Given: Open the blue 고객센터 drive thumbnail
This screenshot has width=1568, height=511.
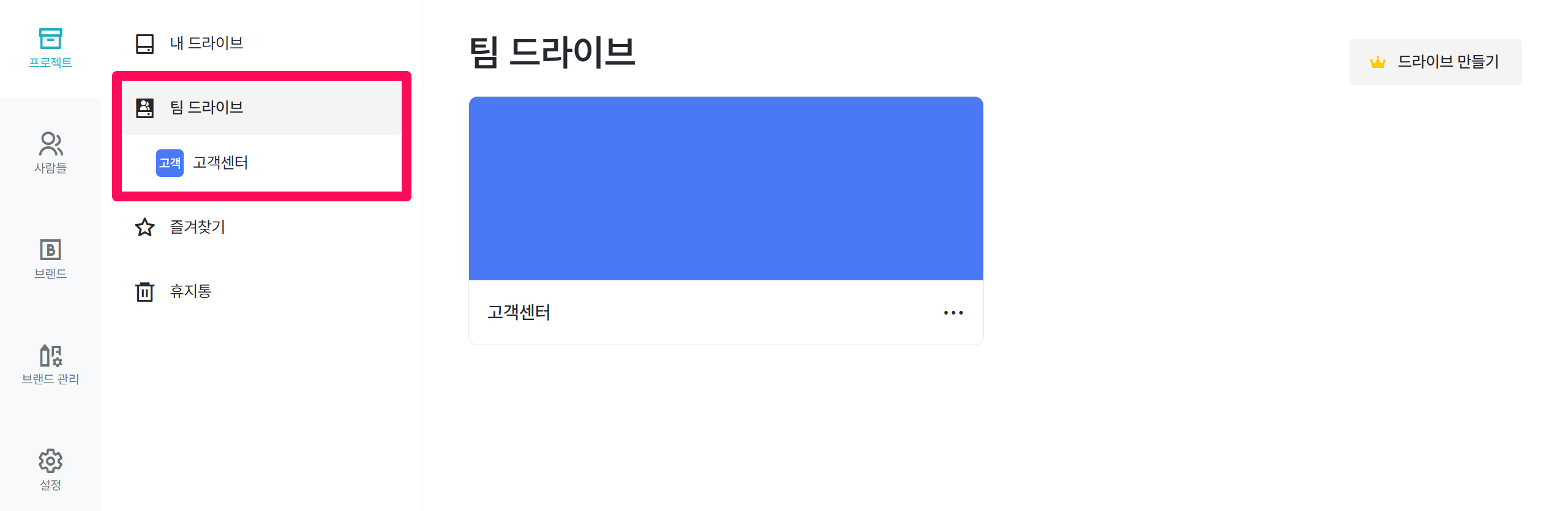Looking at the screenshot, I should click(x=726, y=188).
